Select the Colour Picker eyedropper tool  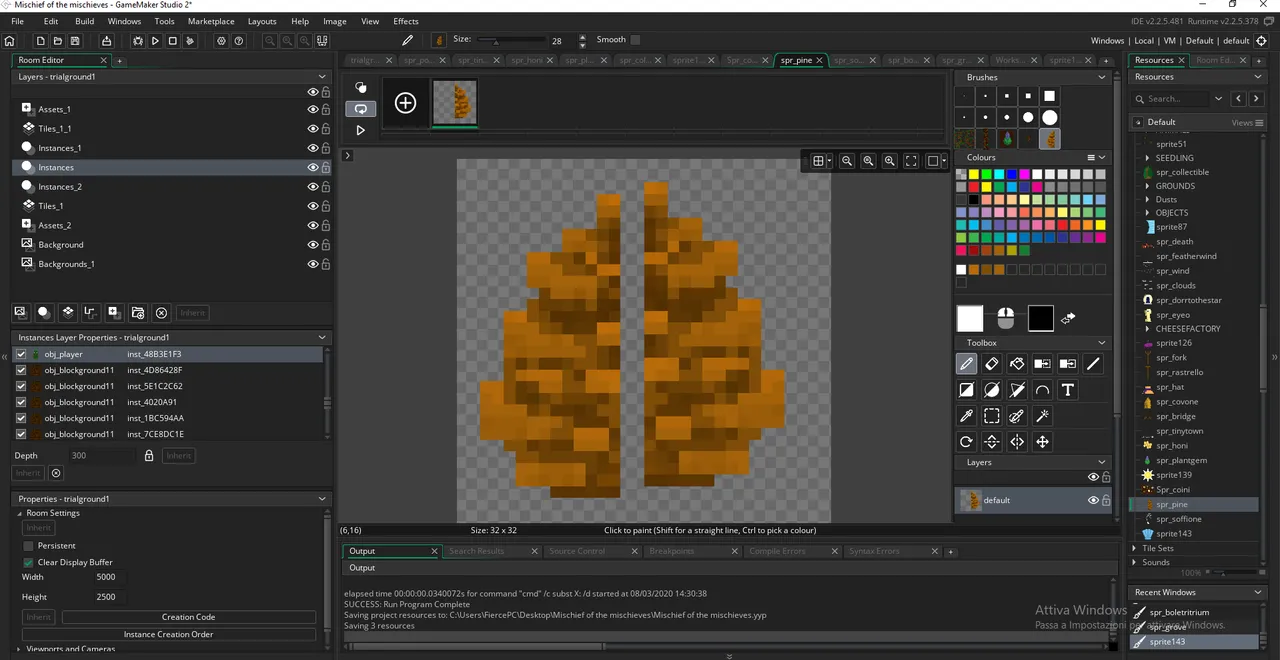pyautogui.click(x=966, y=416)
